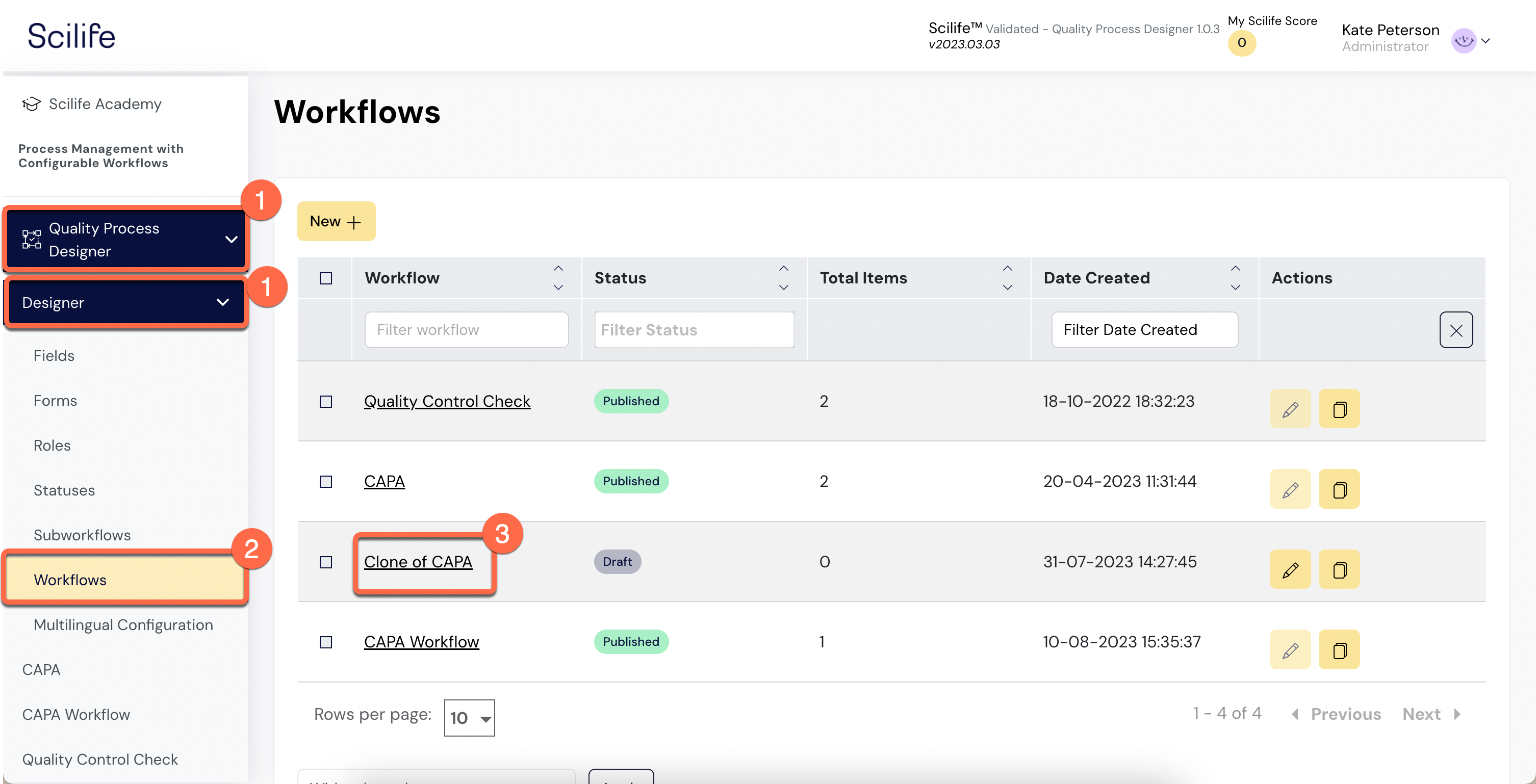Open Subworkflows in the sidebar
The height and width of the screenshot is (784, 1536).
82,535
